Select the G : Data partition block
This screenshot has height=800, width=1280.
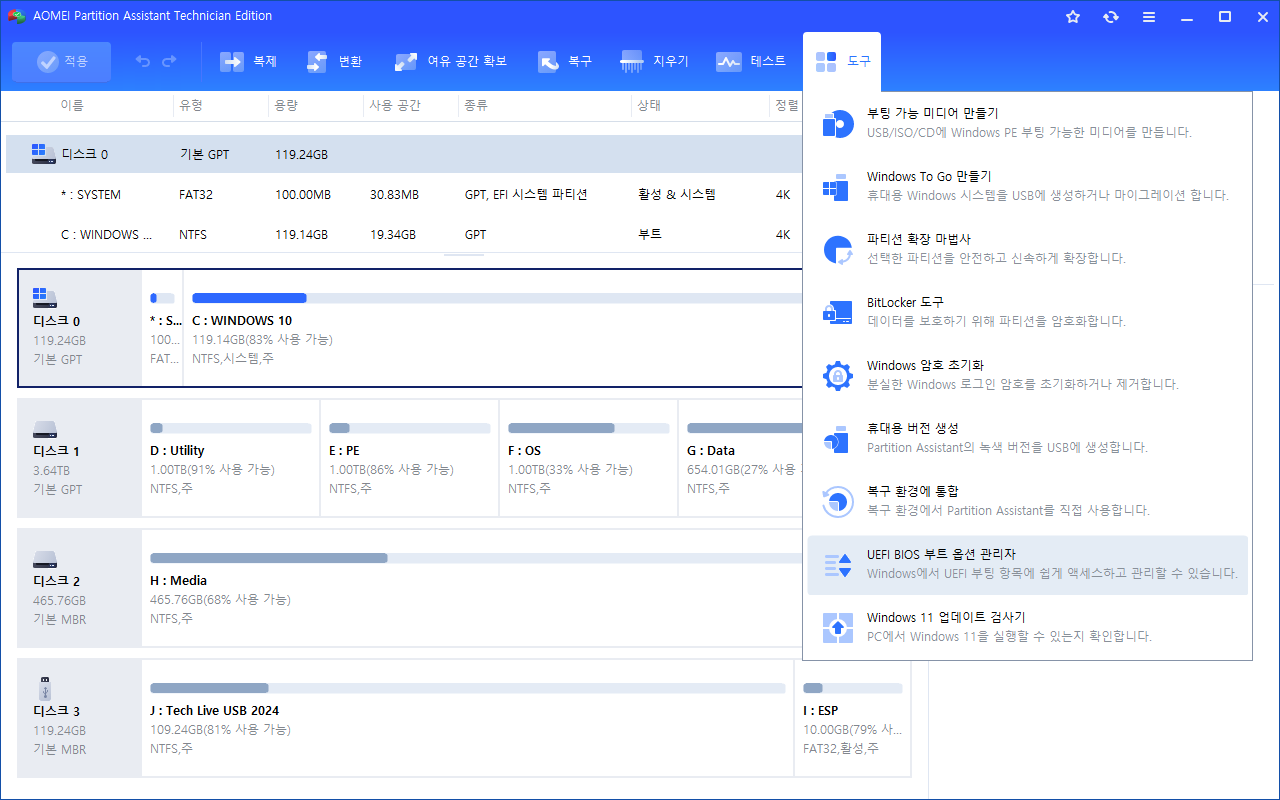pos(741,457)
